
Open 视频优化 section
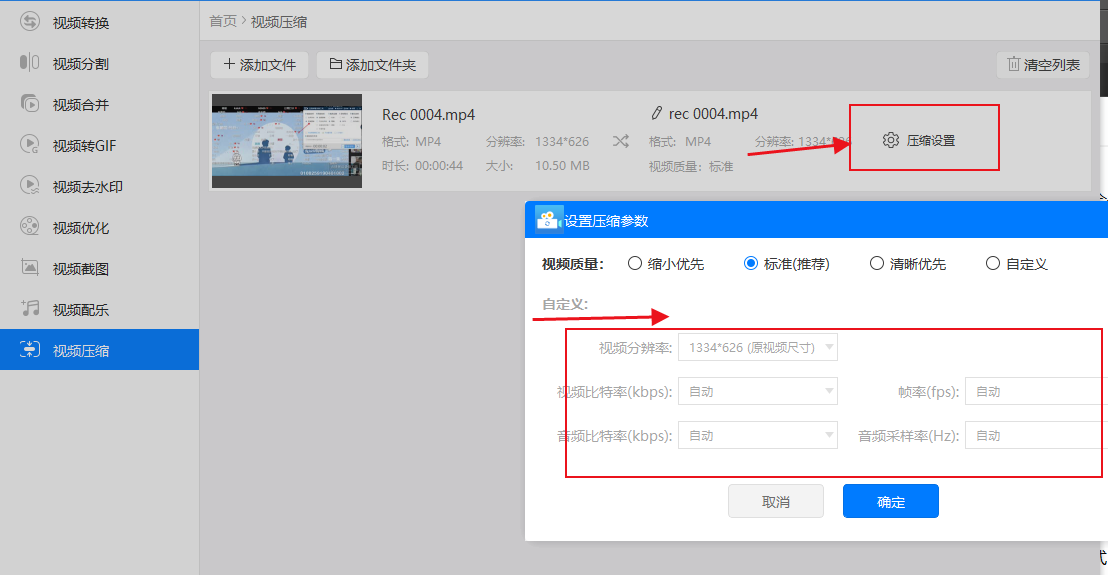[100, 227]
